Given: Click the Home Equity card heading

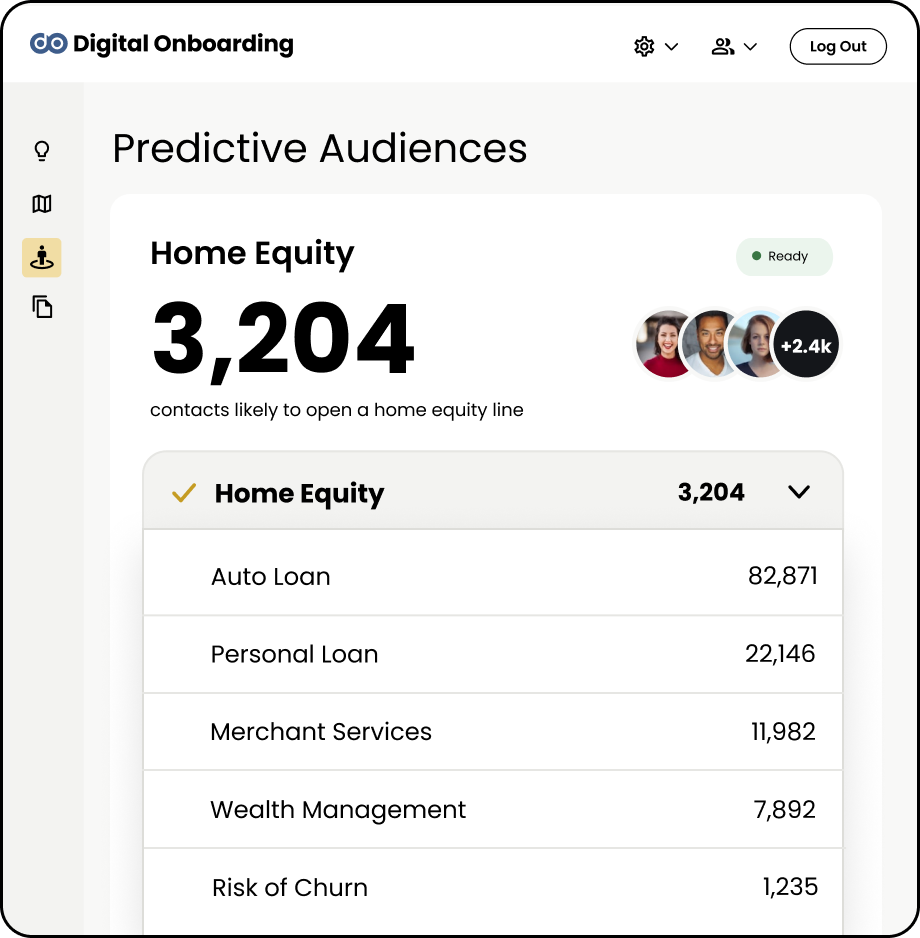Looking at the screenshot, I should (252, 254).
